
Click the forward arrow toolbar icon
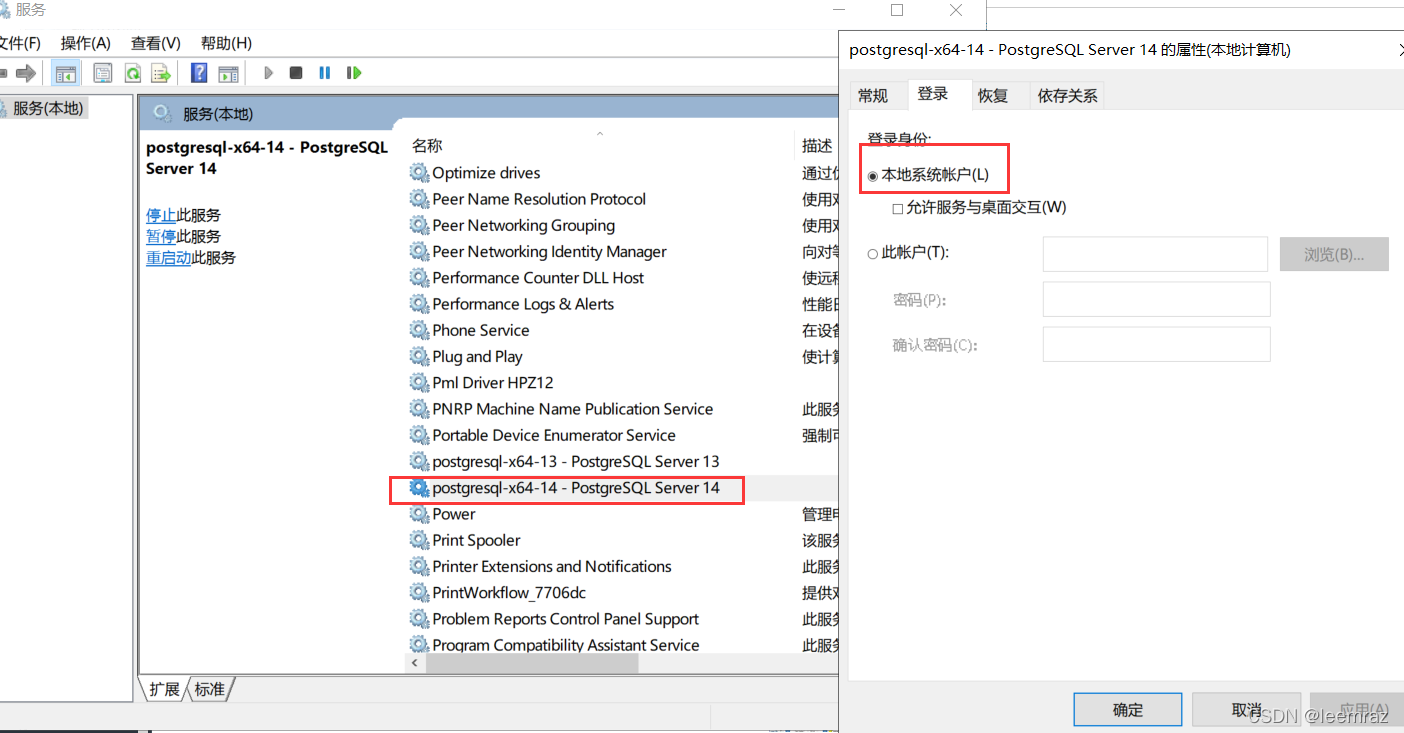click(26, 73)
